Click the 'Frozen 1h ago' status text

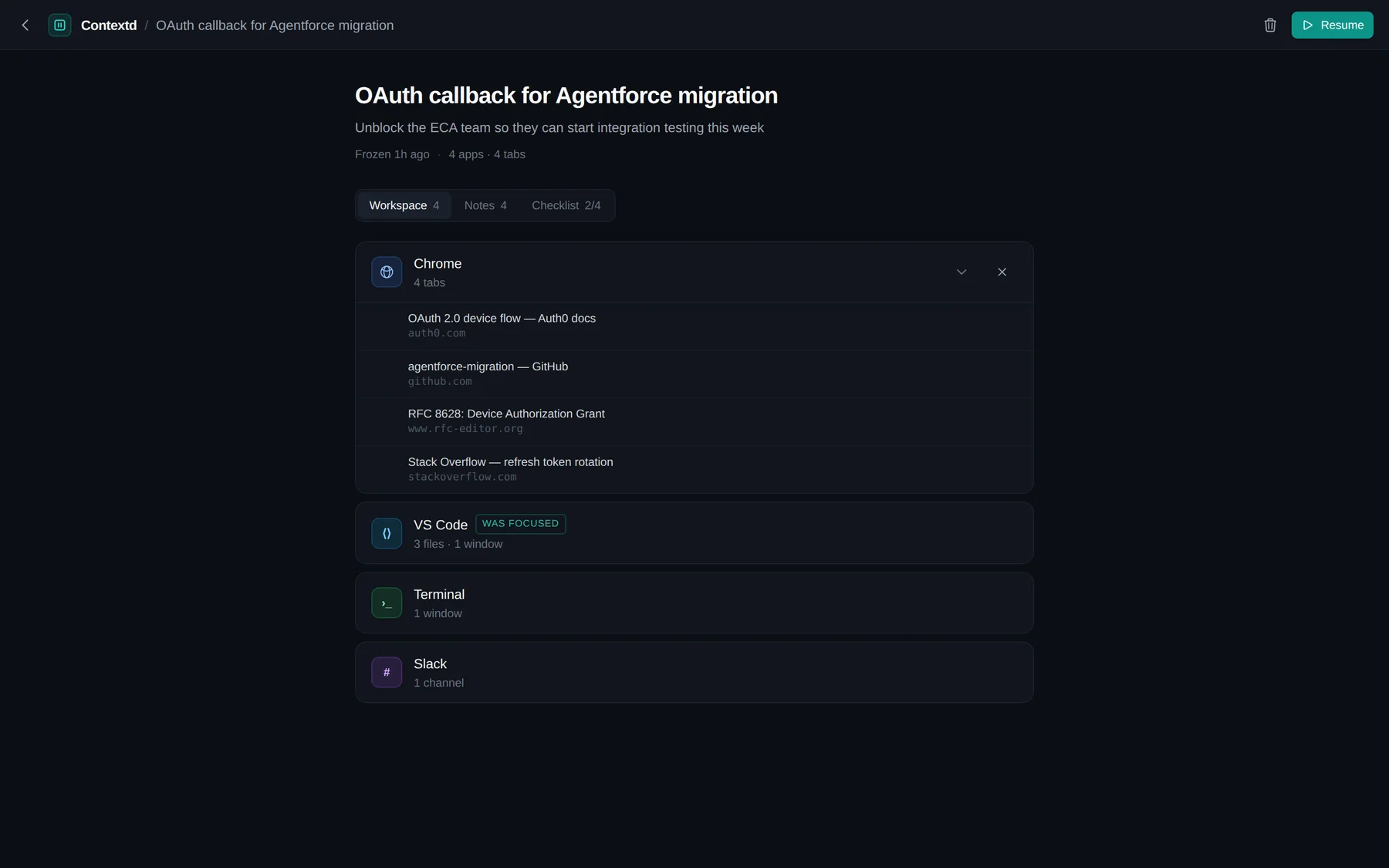tap(392, 154)
